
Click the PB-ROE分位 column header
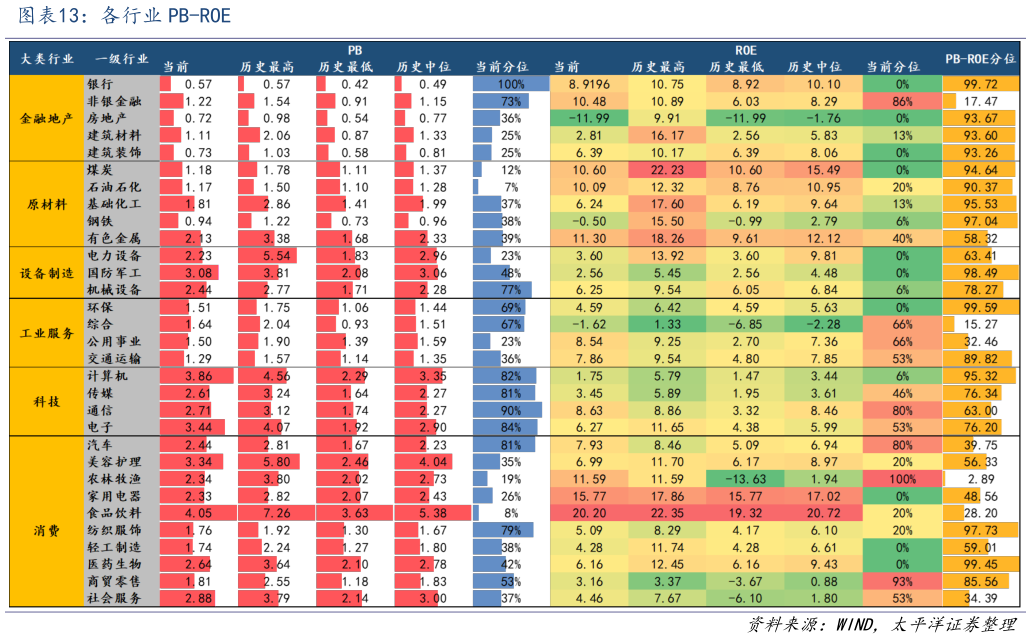(980, 58)
